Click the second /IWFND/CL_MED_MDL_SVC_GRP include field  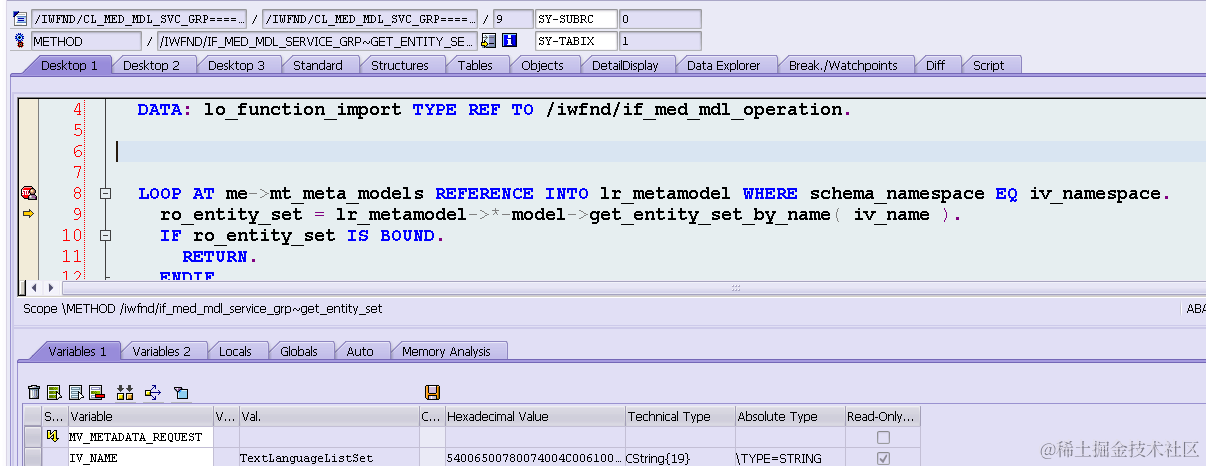click(x=369, y=19)
